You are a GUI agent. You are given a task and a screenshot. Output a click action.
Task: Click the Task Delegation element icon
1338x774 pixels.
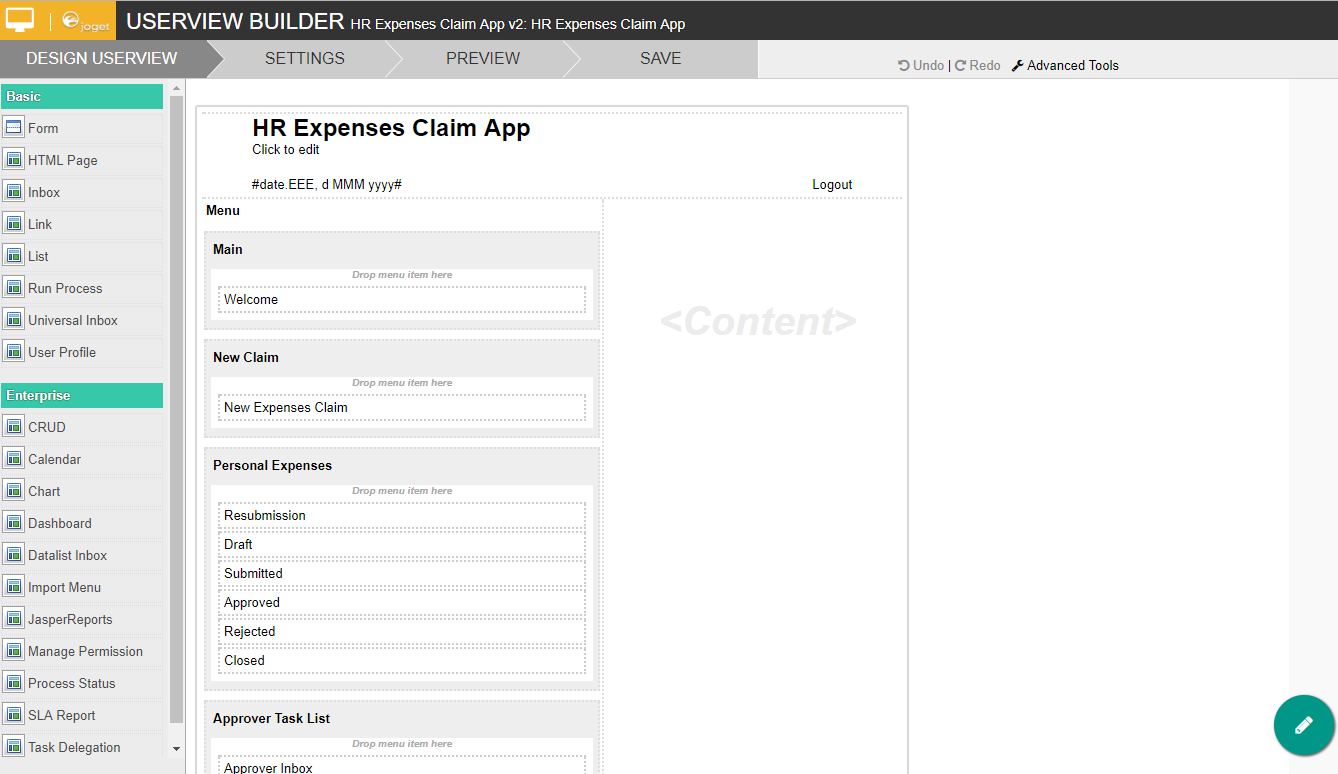pyautogui.click(x=13, y=746)
